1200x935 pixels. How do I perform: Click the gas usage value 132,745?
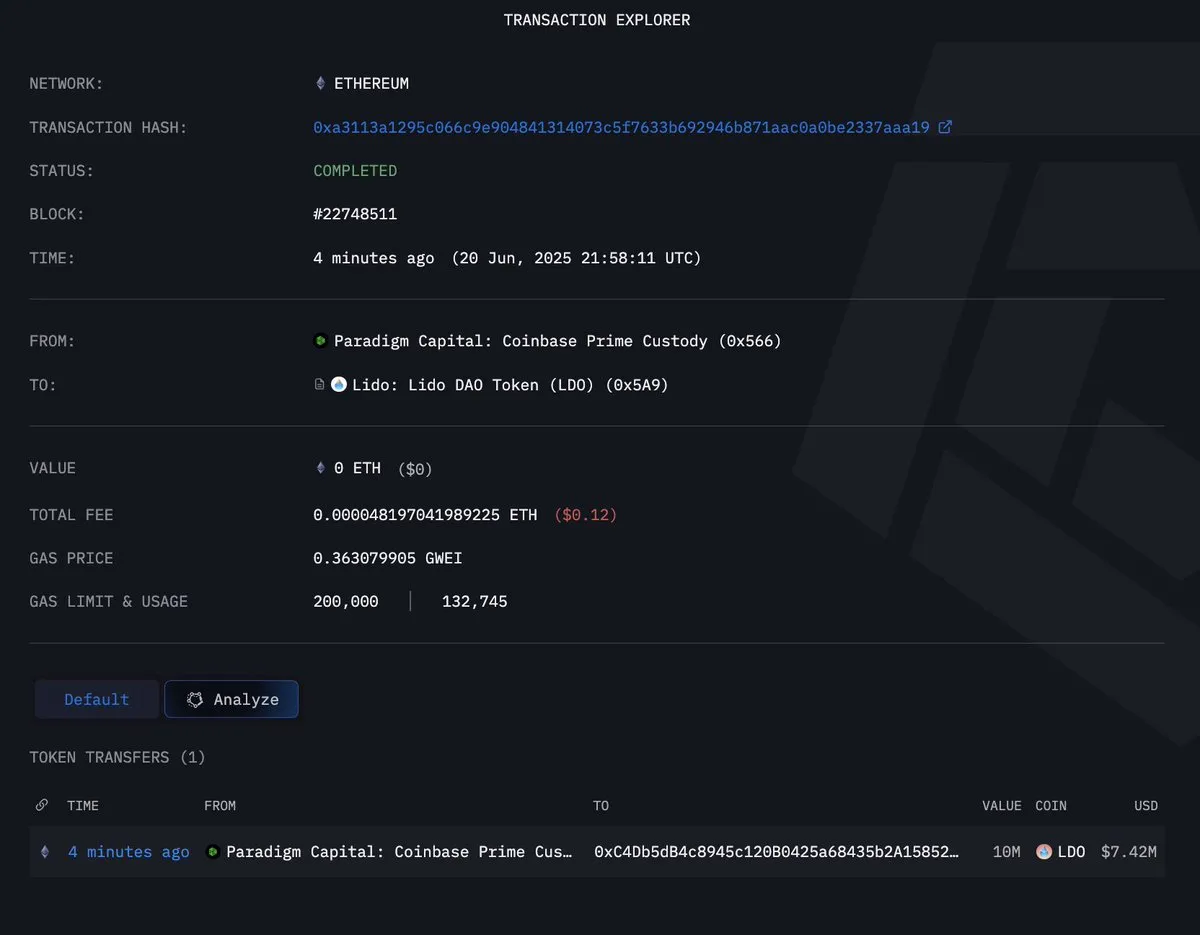tap(475, 601)
